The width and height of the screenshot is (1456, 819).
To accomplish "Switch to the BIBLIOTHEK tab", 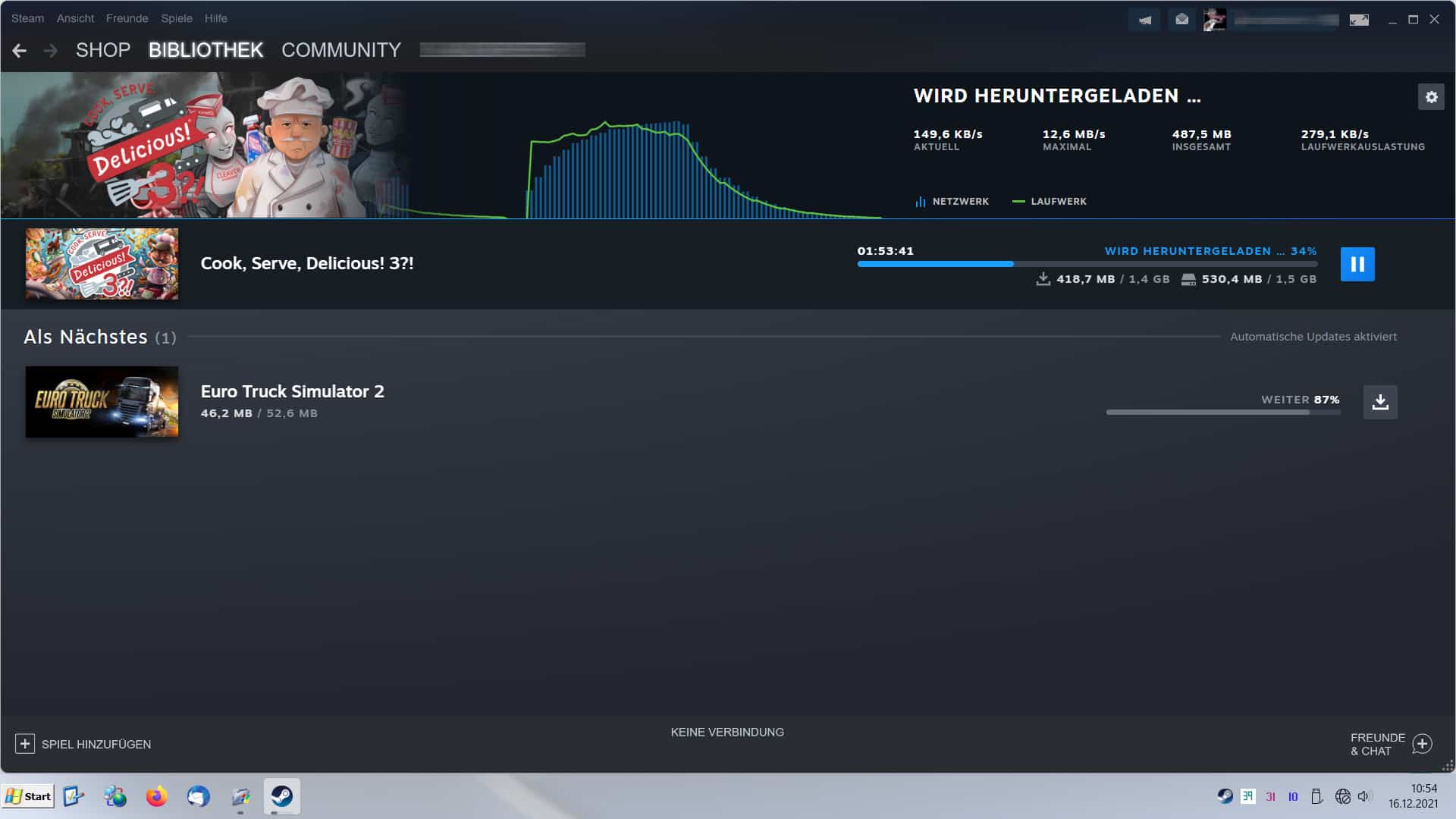I will click(x=206, y=50).
